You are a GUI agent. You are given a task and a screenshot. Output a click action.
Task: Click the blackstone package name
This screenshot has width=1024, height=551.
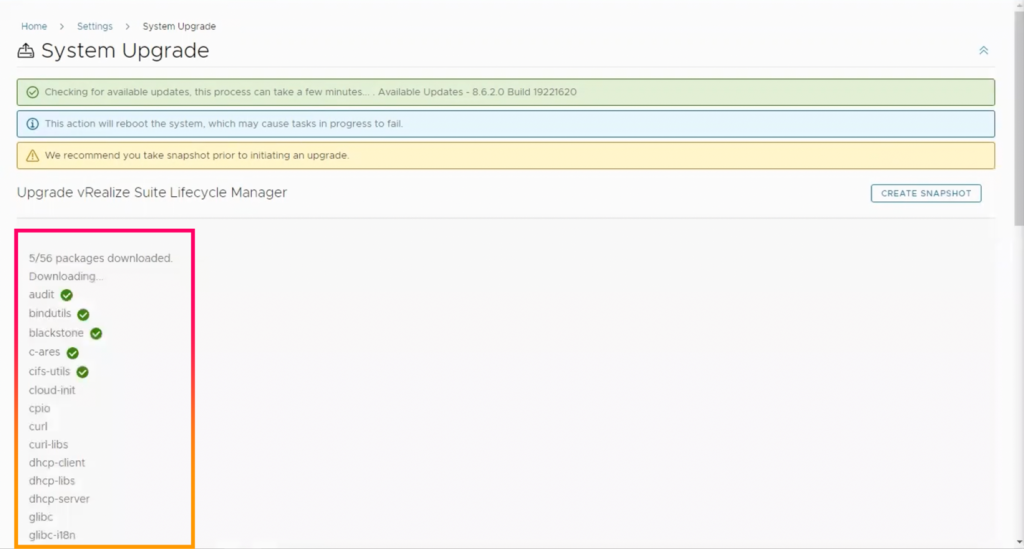point(56,333)
